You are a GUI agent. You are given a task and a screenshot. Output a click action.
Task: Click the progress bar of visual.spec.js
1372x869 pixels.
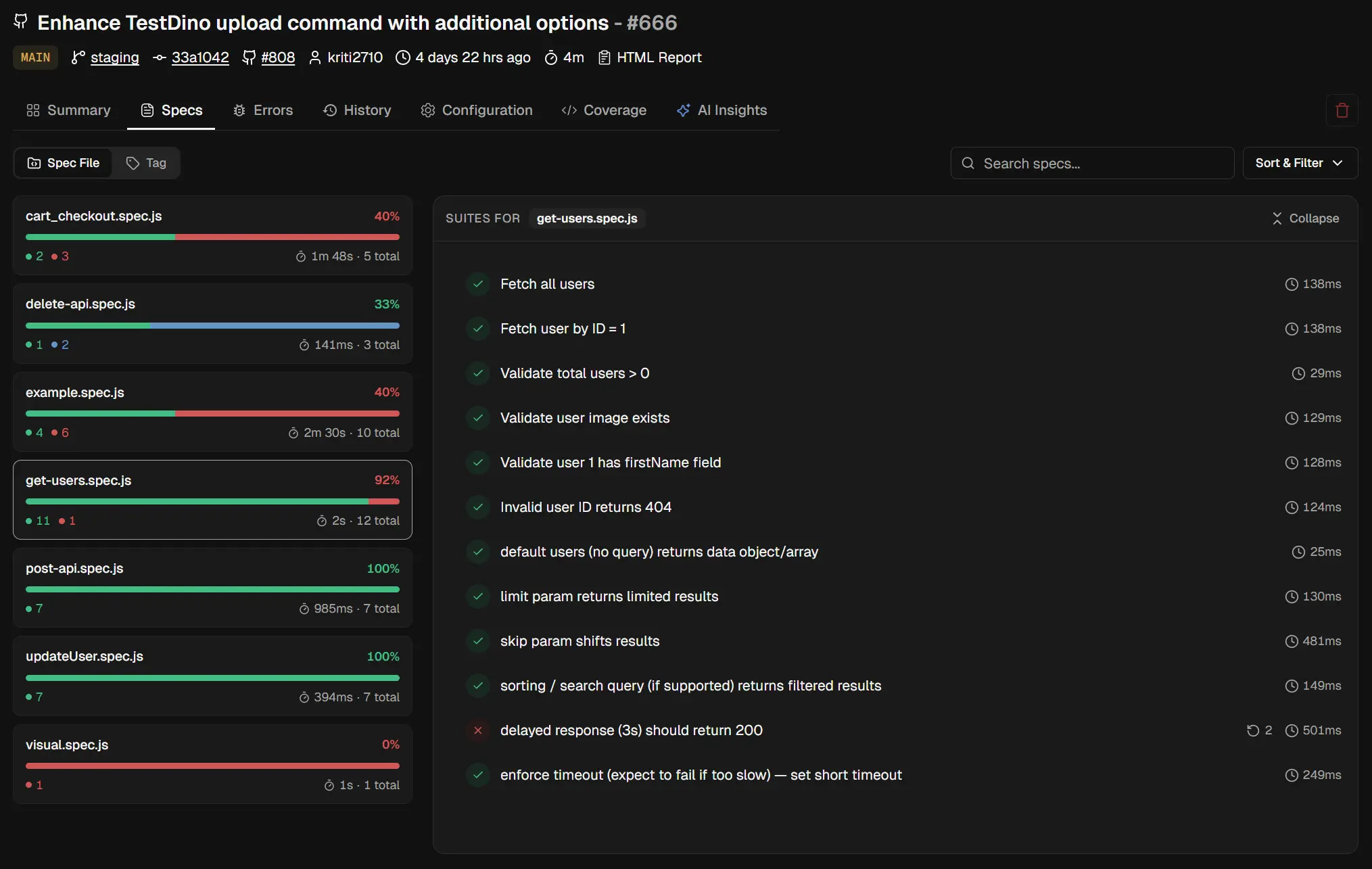(x=212, y=766)
